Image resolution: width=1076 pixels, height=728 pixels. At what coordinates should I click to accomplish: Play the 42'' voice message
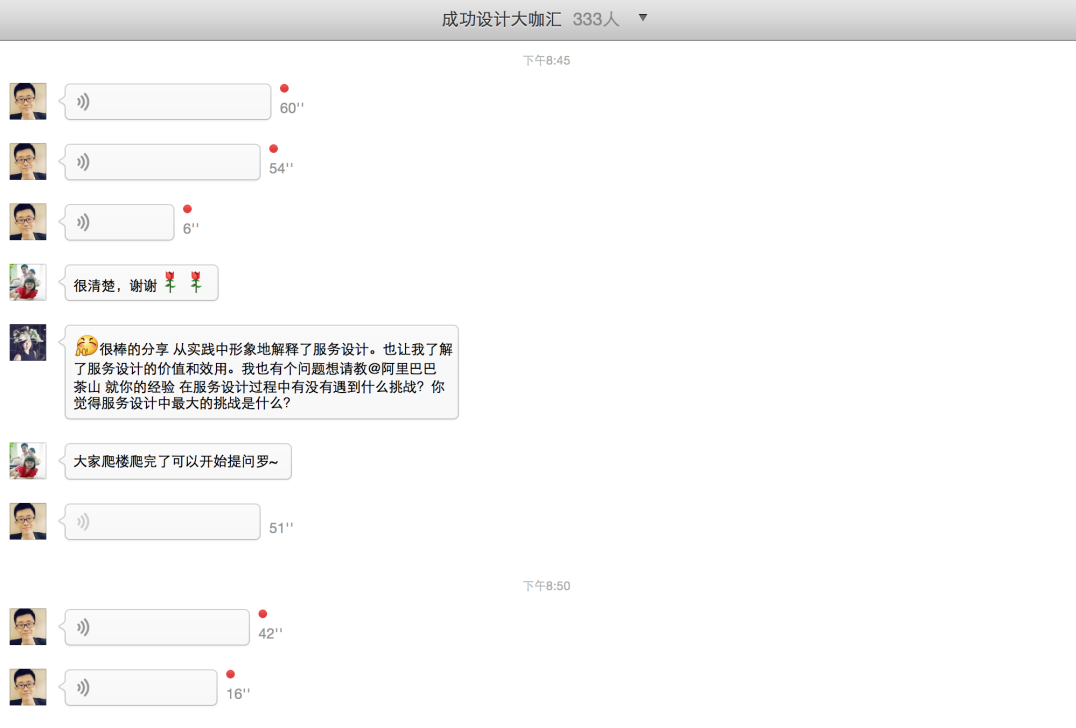point(157,627)
